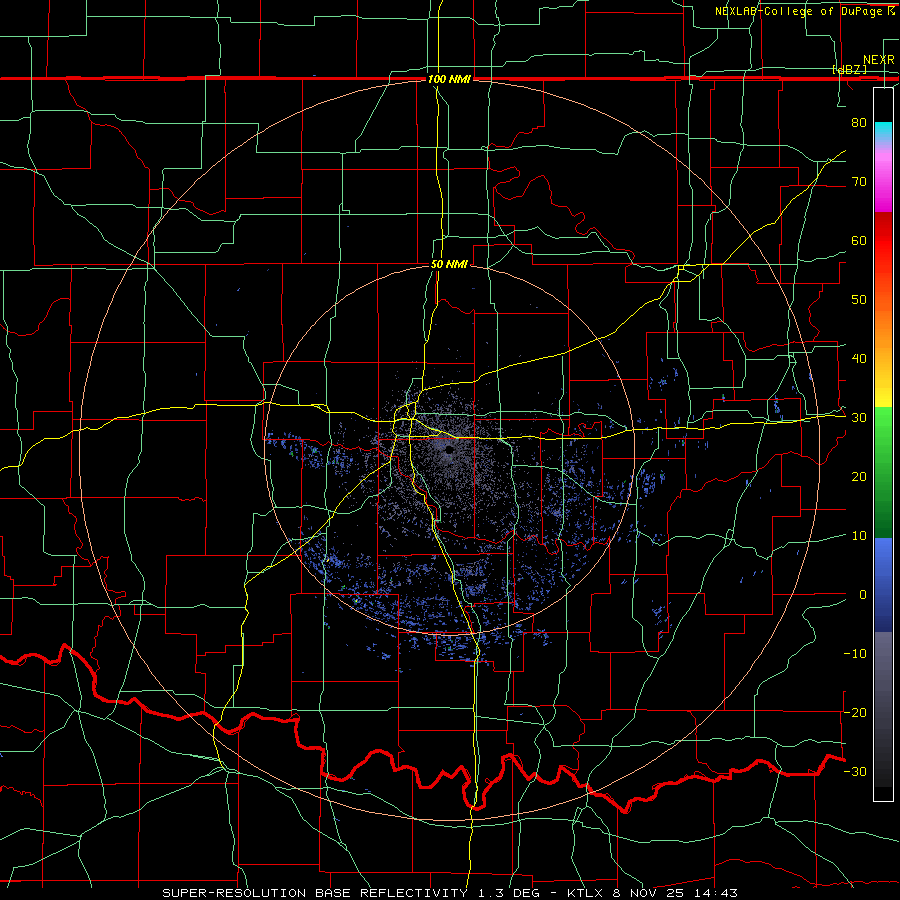The image size is (900, 900).
Task: Click the 0 value on the dBZ scale
Action: tap(863, 595)
